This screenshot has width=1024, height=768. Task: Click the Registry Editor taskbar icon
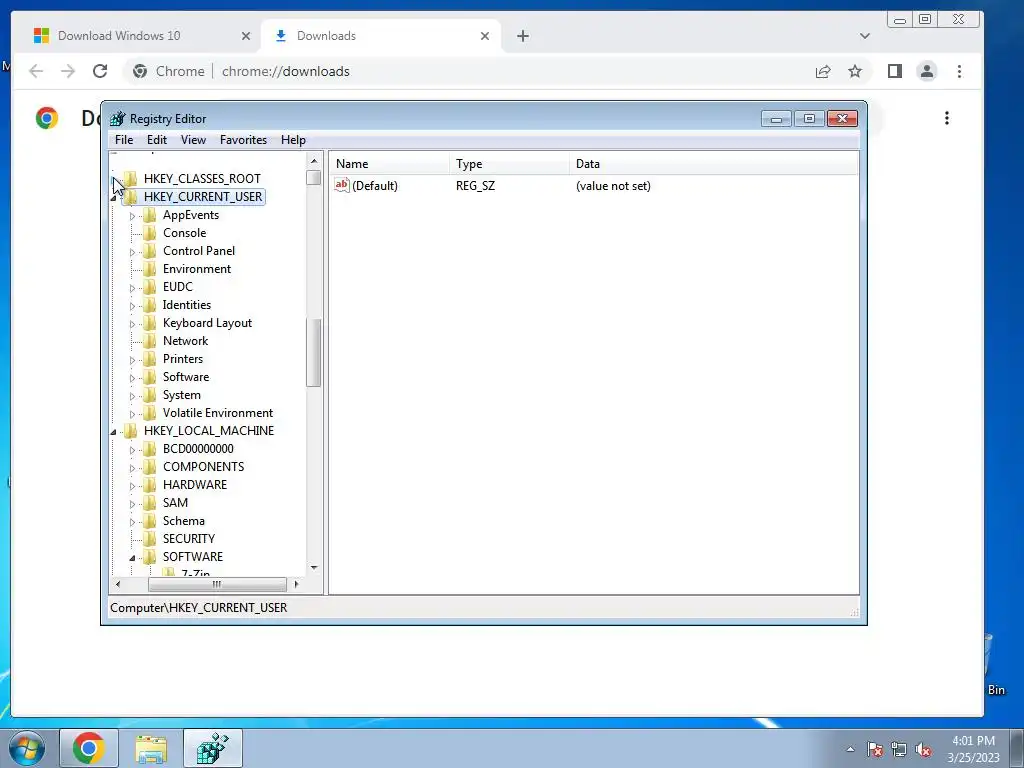[213, 748]
